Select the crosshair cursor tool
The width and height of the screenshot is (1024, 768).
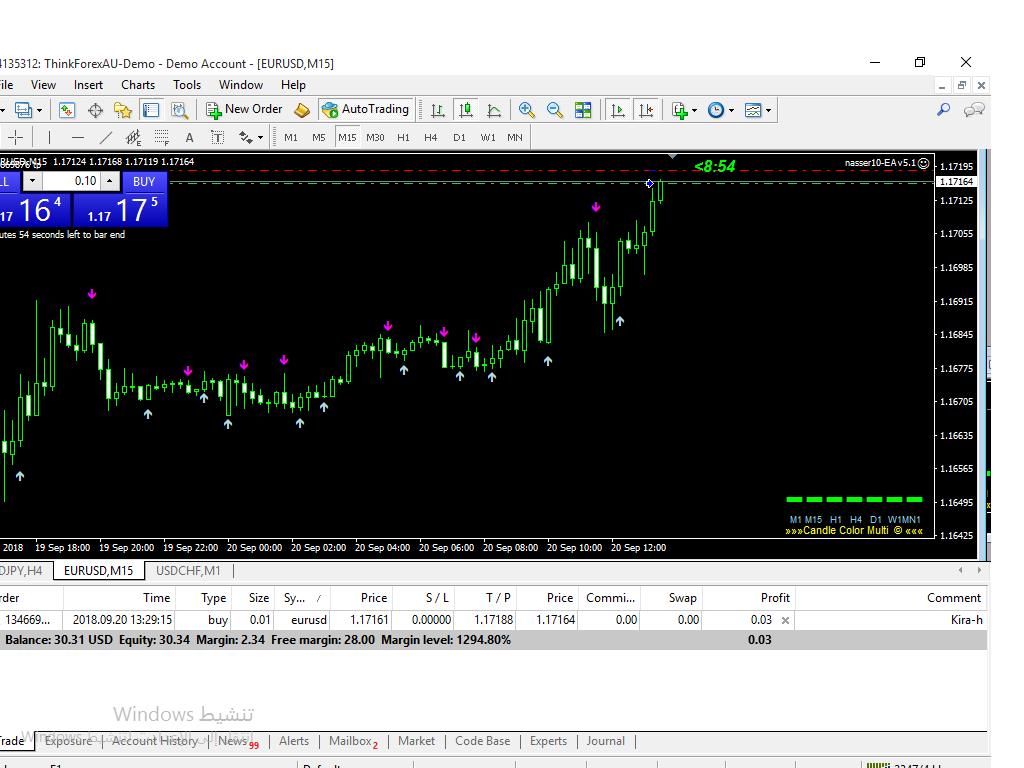pos(16,137)
